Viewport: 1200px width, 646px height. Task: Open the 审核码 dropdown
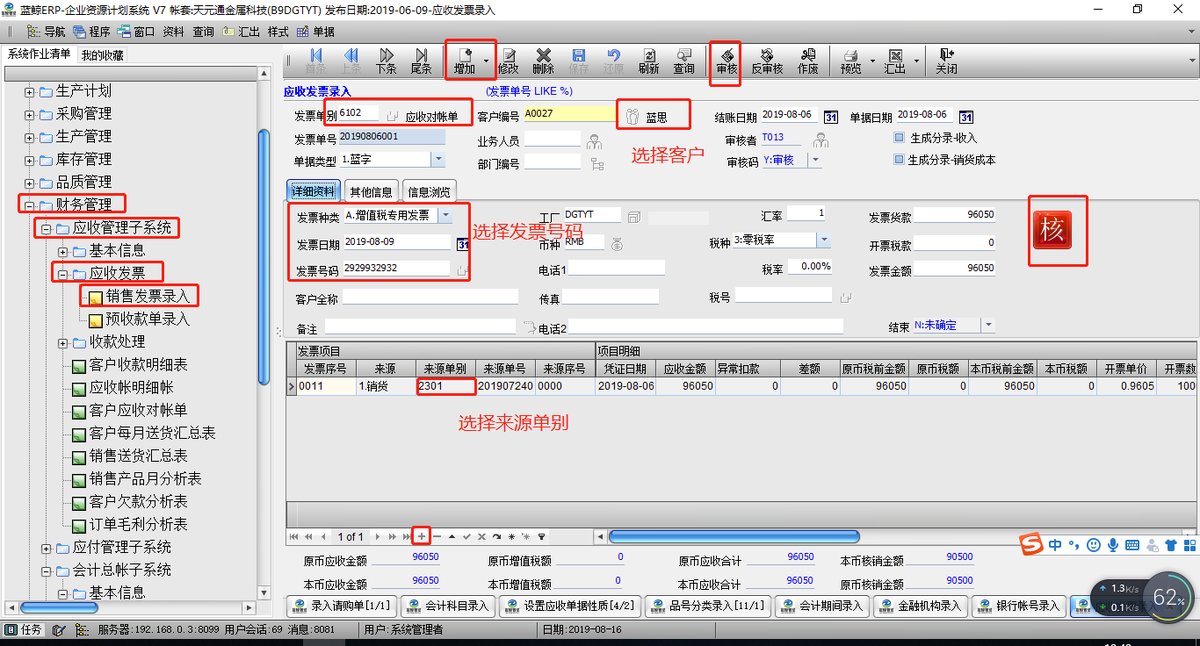click(817, 160)
